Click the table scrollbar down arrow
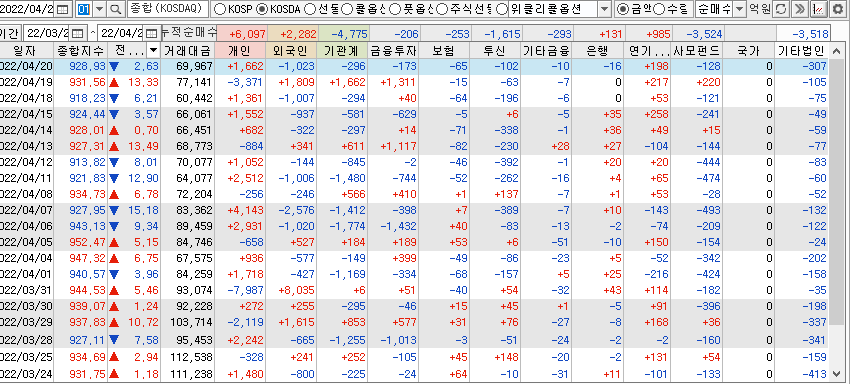 [837, 374]
